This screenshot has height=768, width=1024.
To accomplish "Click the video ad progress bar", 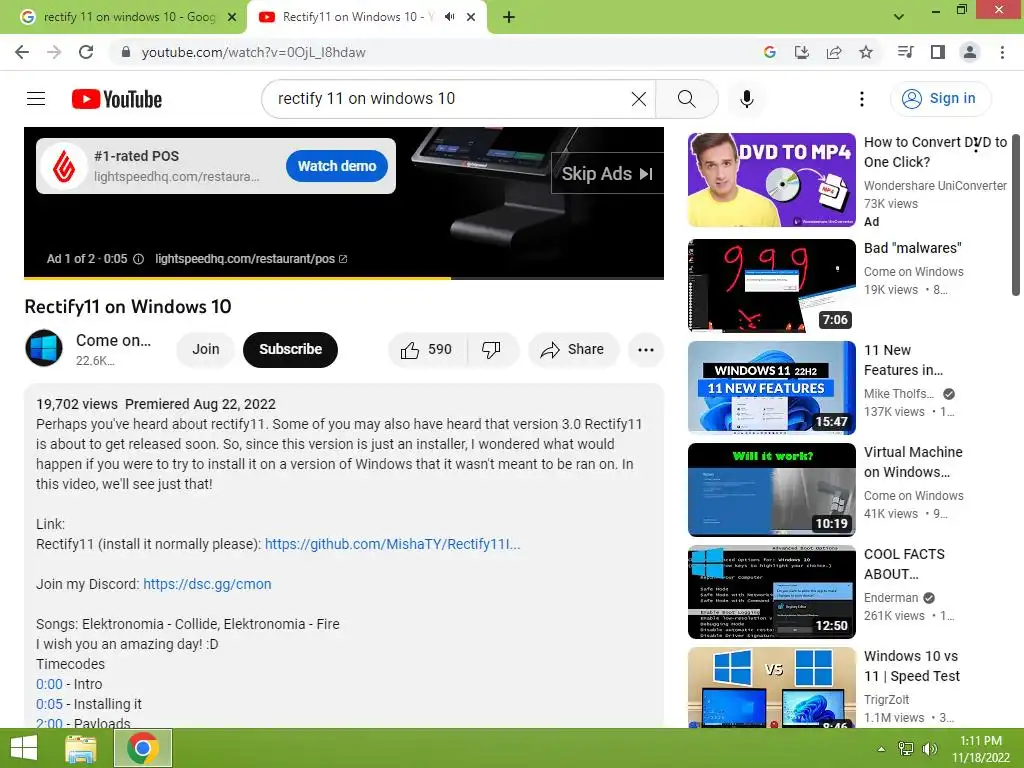I will [x=344, y=278].
